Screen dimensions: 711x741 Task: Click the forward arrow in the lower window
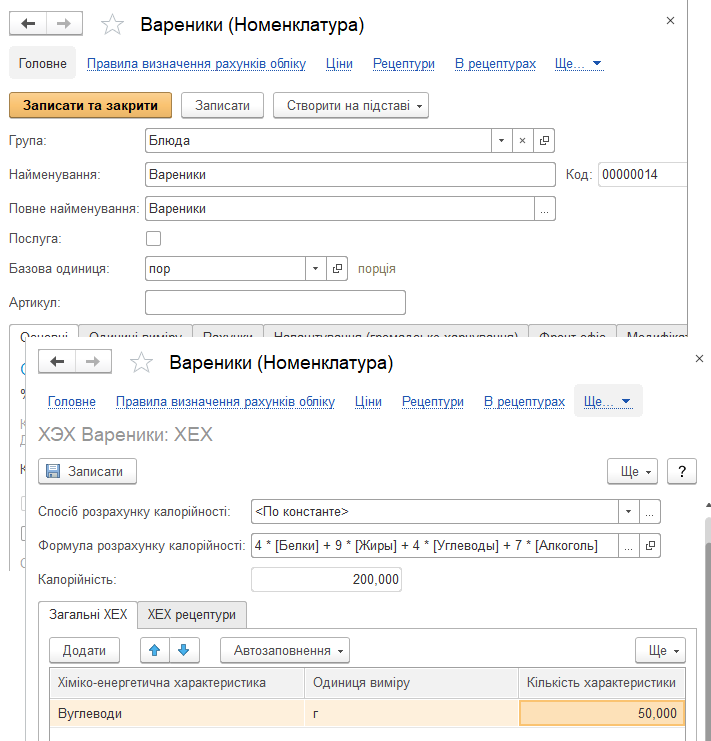(92, 362)
